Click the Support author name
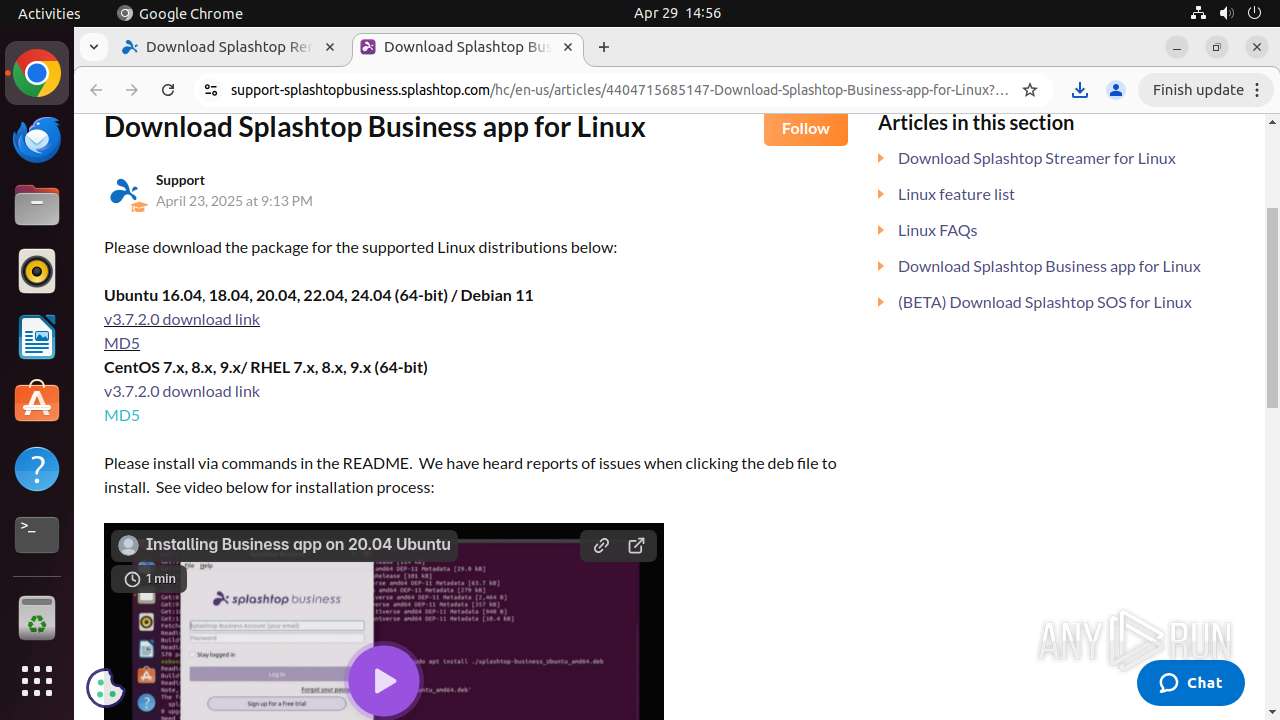This screenshot has width=1280, height=720. 180,180
